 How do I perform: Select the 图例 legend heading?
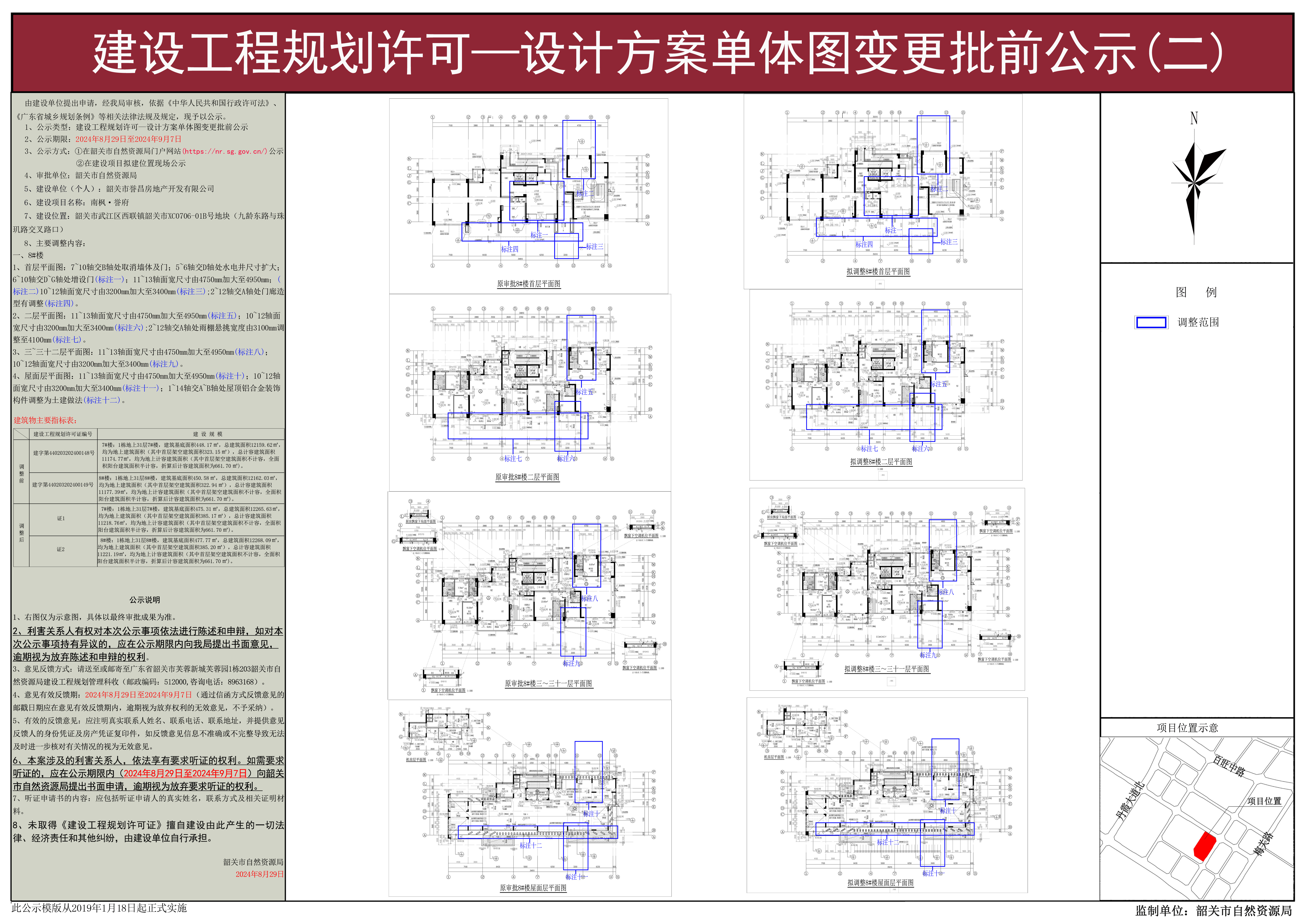coord(1196,292)
